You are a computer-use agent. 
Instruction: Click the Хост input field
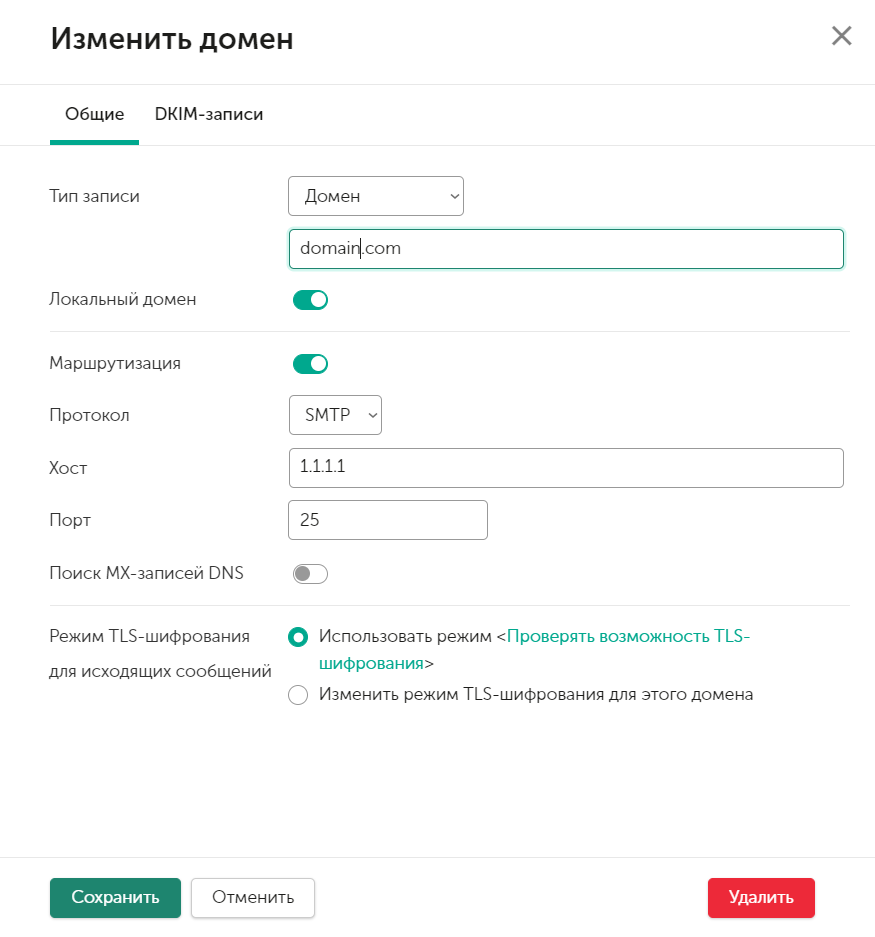(565, 467)
